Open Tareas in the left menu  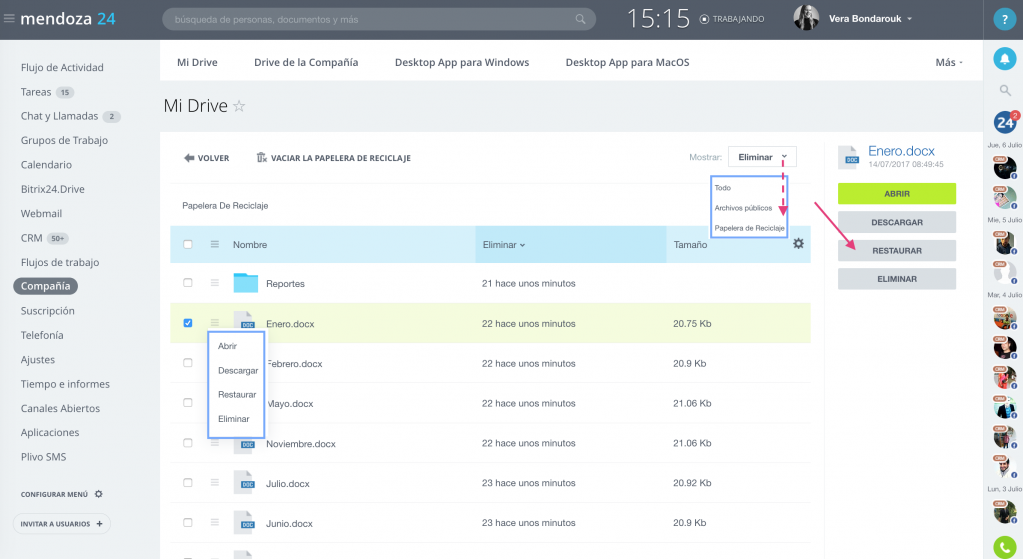tap(36, 92)
